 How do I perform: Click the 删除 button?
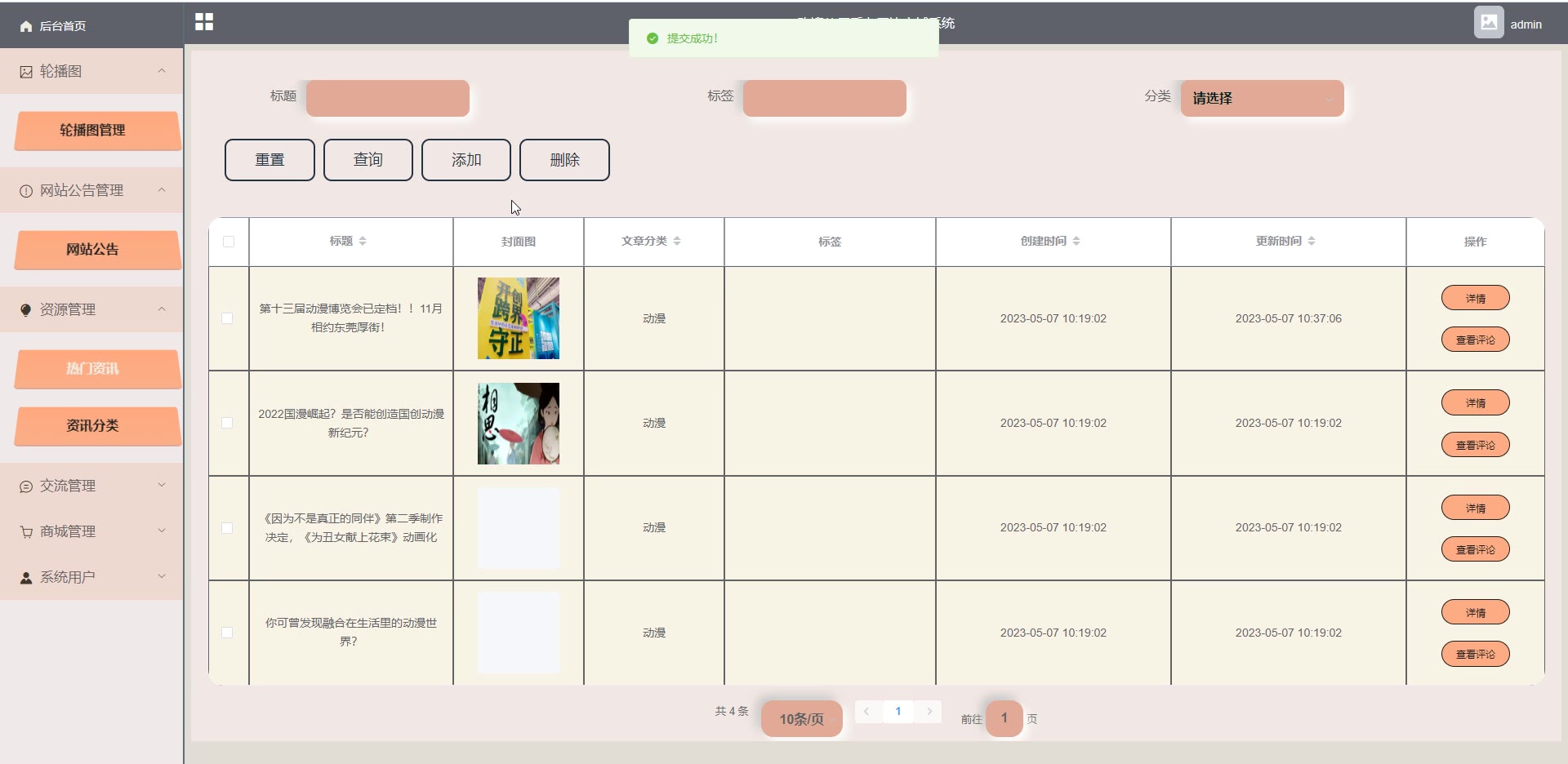[x=564, y=160]
